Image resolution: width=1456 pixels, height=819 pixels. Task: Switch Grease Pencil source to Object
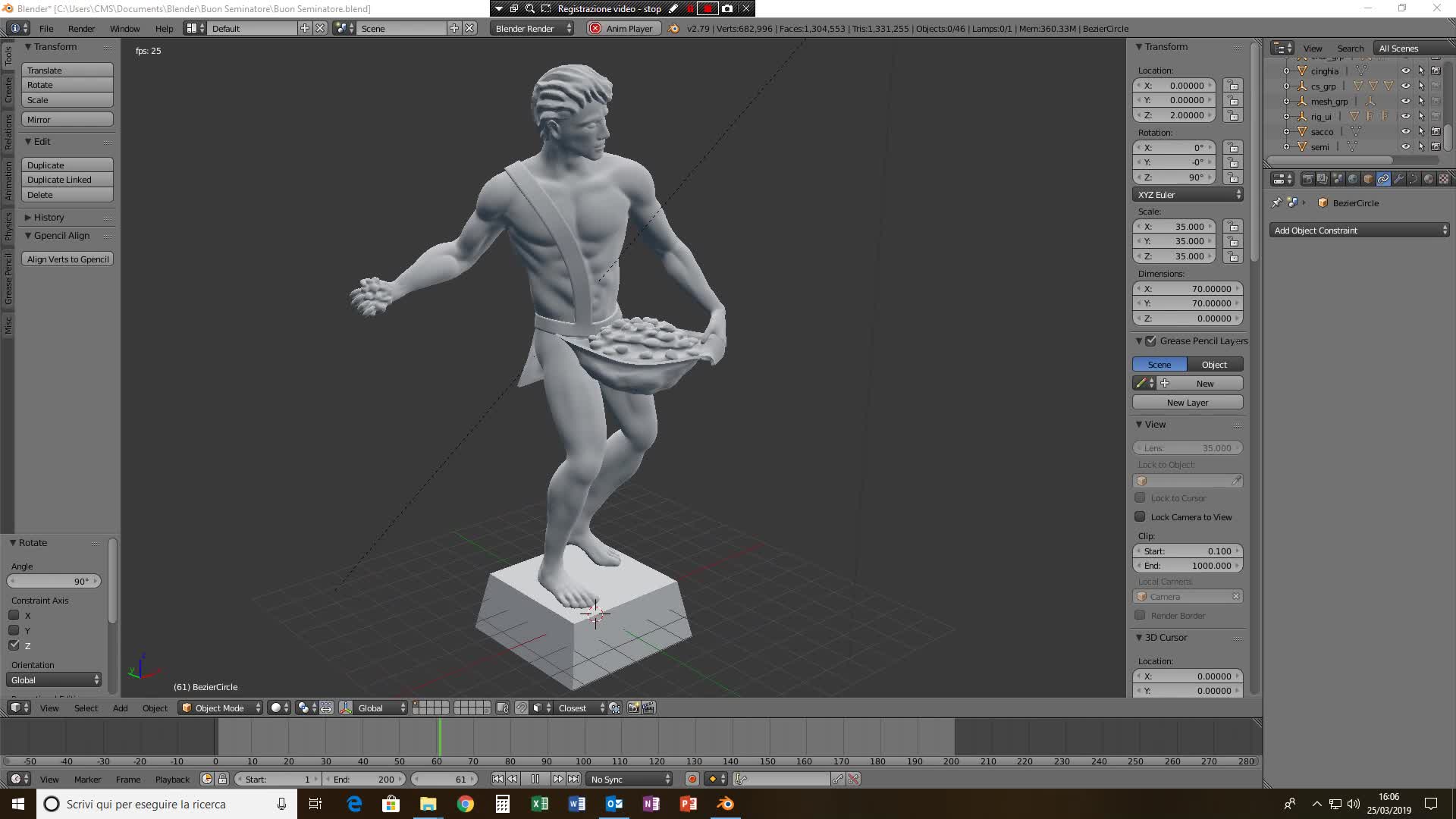point(1215,365)
